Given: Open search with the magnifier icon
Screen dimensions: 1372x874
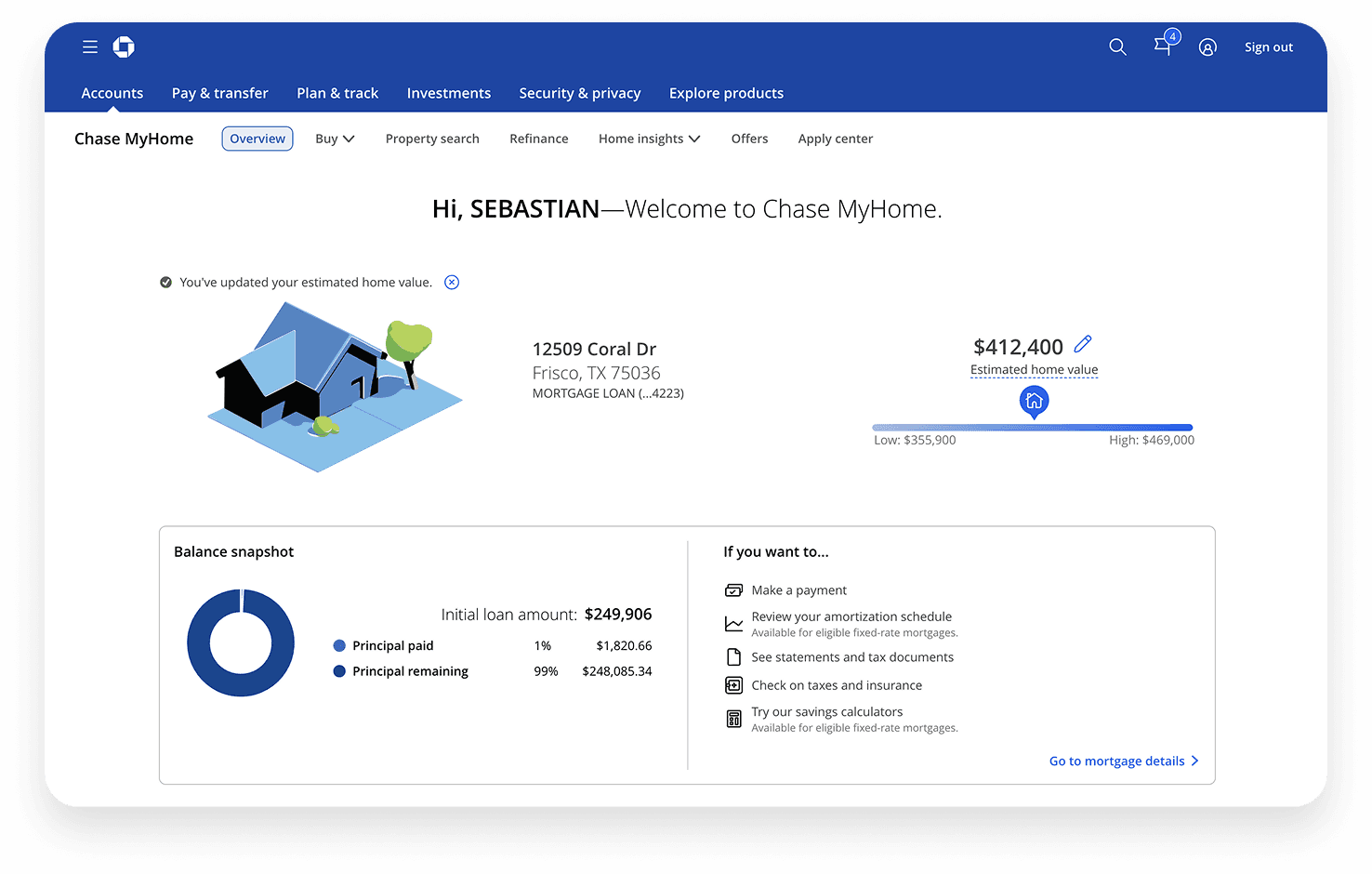Looking at the screenshot, I should pos(1117,46).
